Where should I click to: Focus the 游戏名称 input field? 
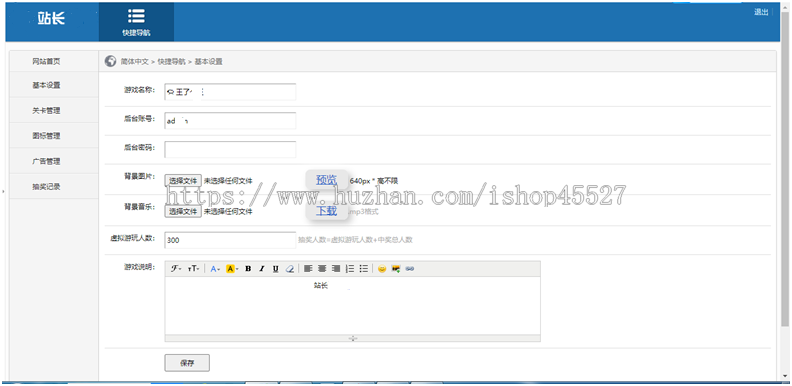[x=230, y=92]
